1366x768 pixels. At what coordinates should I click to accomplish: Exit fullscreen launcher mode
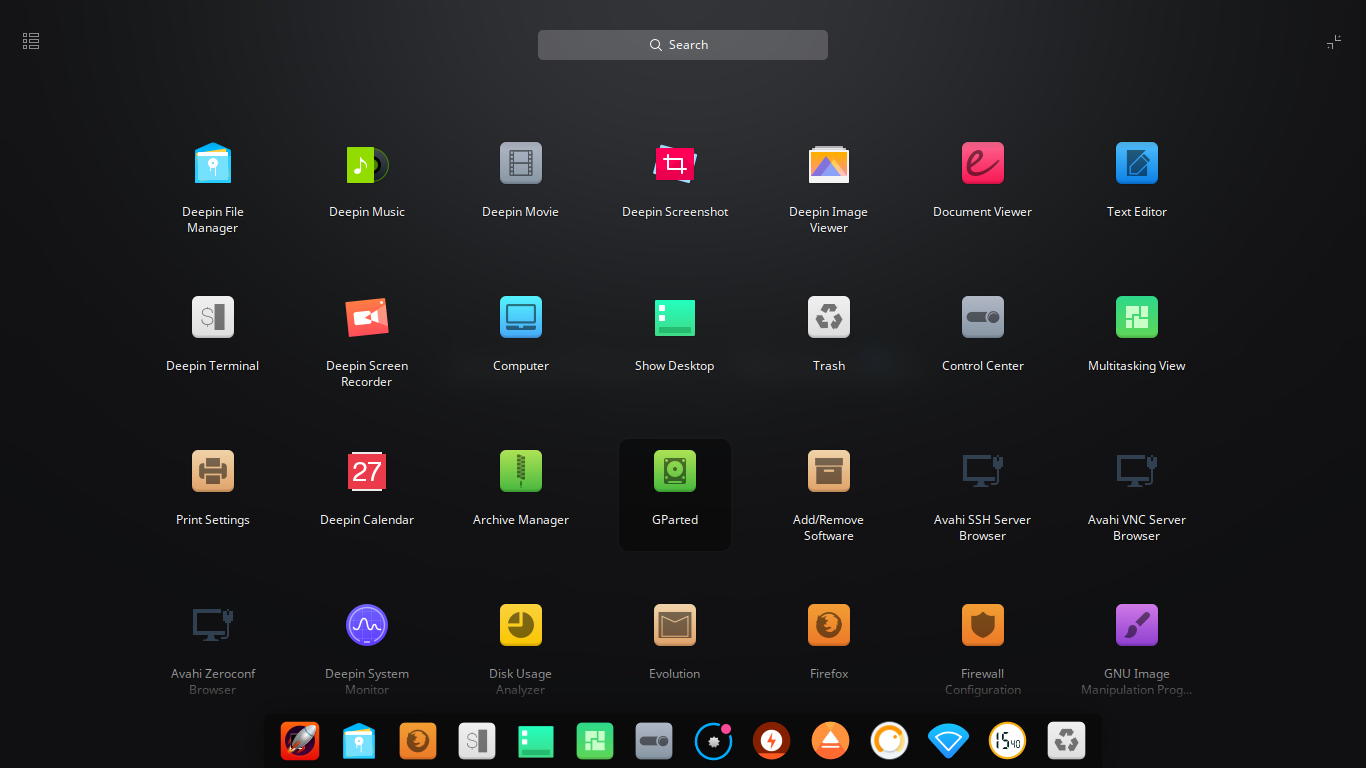pyautogui.click(x=1334, y=41)
